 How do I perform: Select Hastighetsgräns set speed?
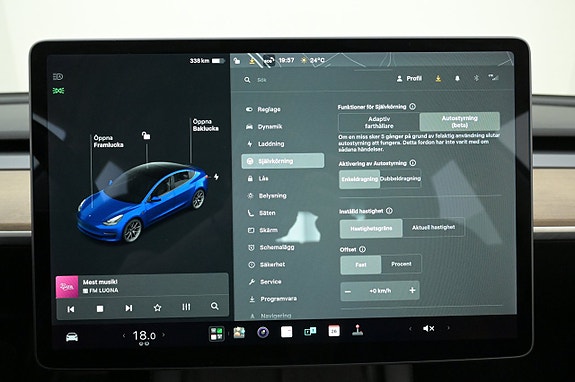[371, 228]
